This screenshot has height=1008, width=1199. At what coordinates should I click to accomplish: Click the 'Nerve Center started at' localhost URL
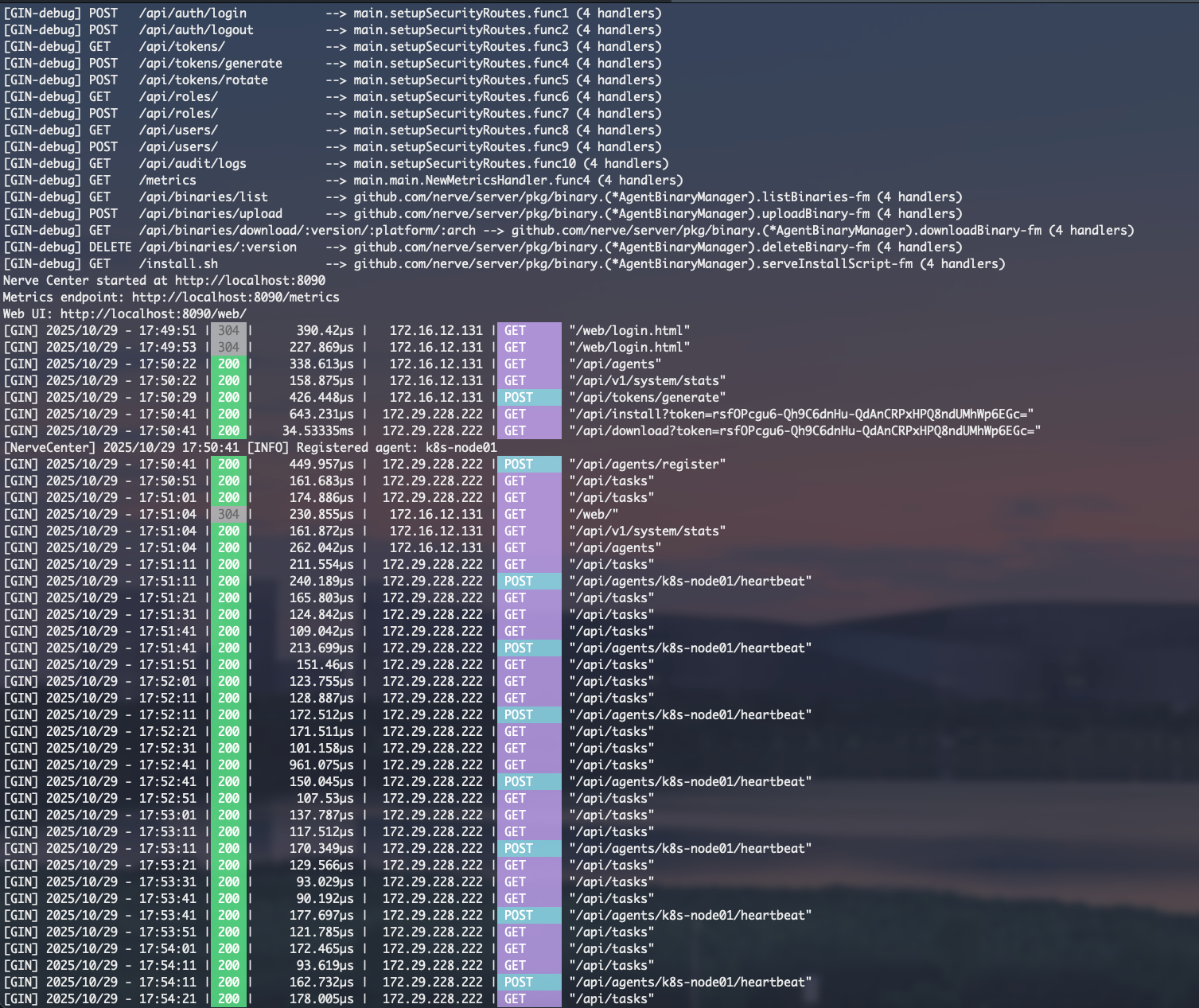point(250,280)
